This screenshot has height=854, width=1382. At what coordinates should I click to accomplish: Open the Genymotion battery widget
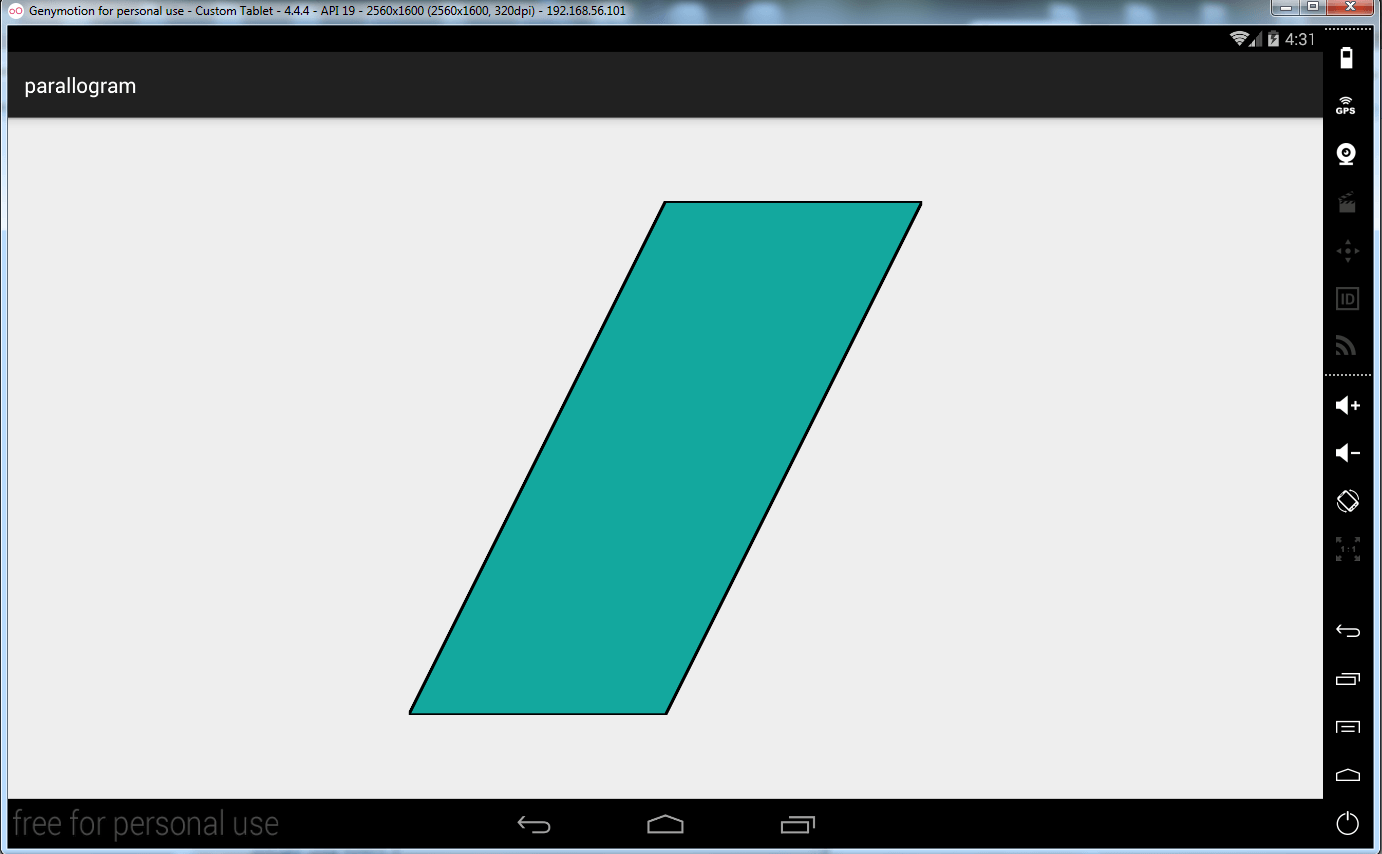point(1347,57)
